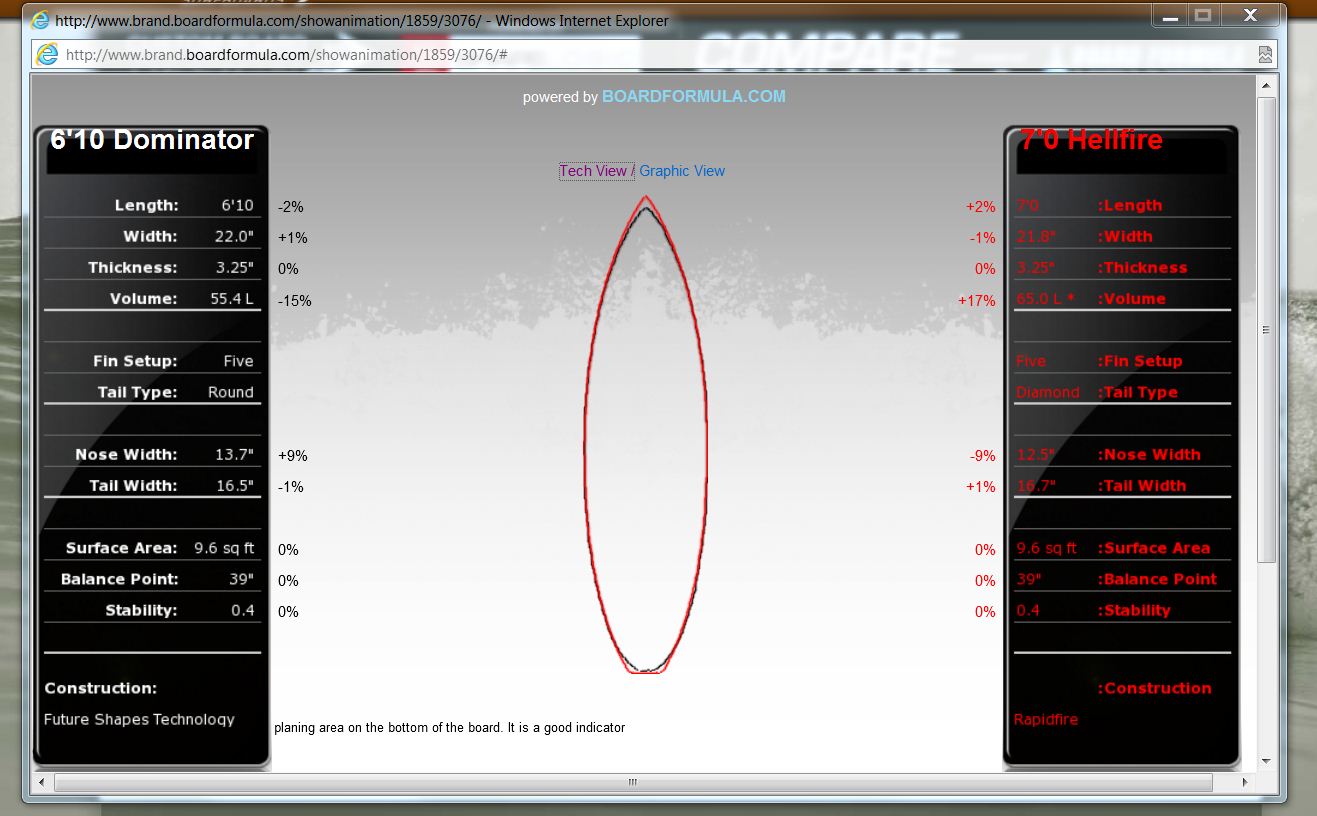Click the +2% length difference
The image size is (1317, 816).
[x=981, y=207]
